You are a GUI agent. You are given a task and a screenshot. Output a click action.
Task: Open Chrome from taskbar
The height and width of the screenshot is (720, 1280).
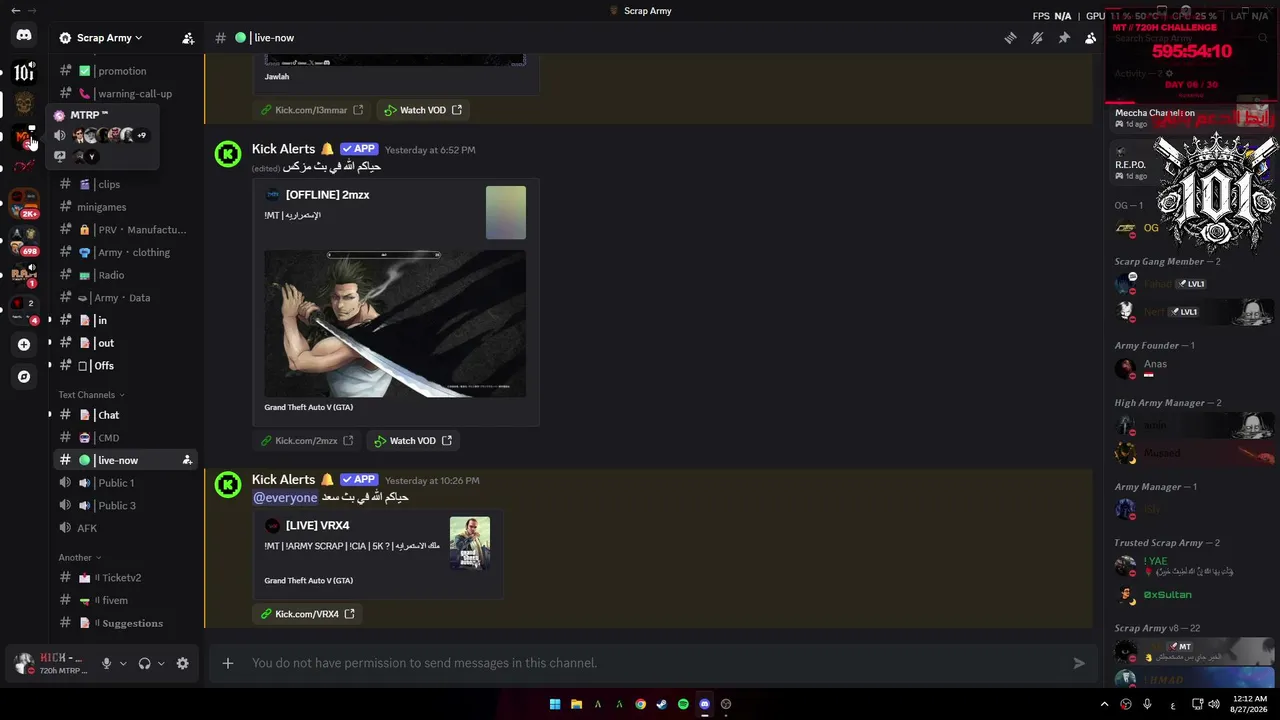click(x=640, y=704)
